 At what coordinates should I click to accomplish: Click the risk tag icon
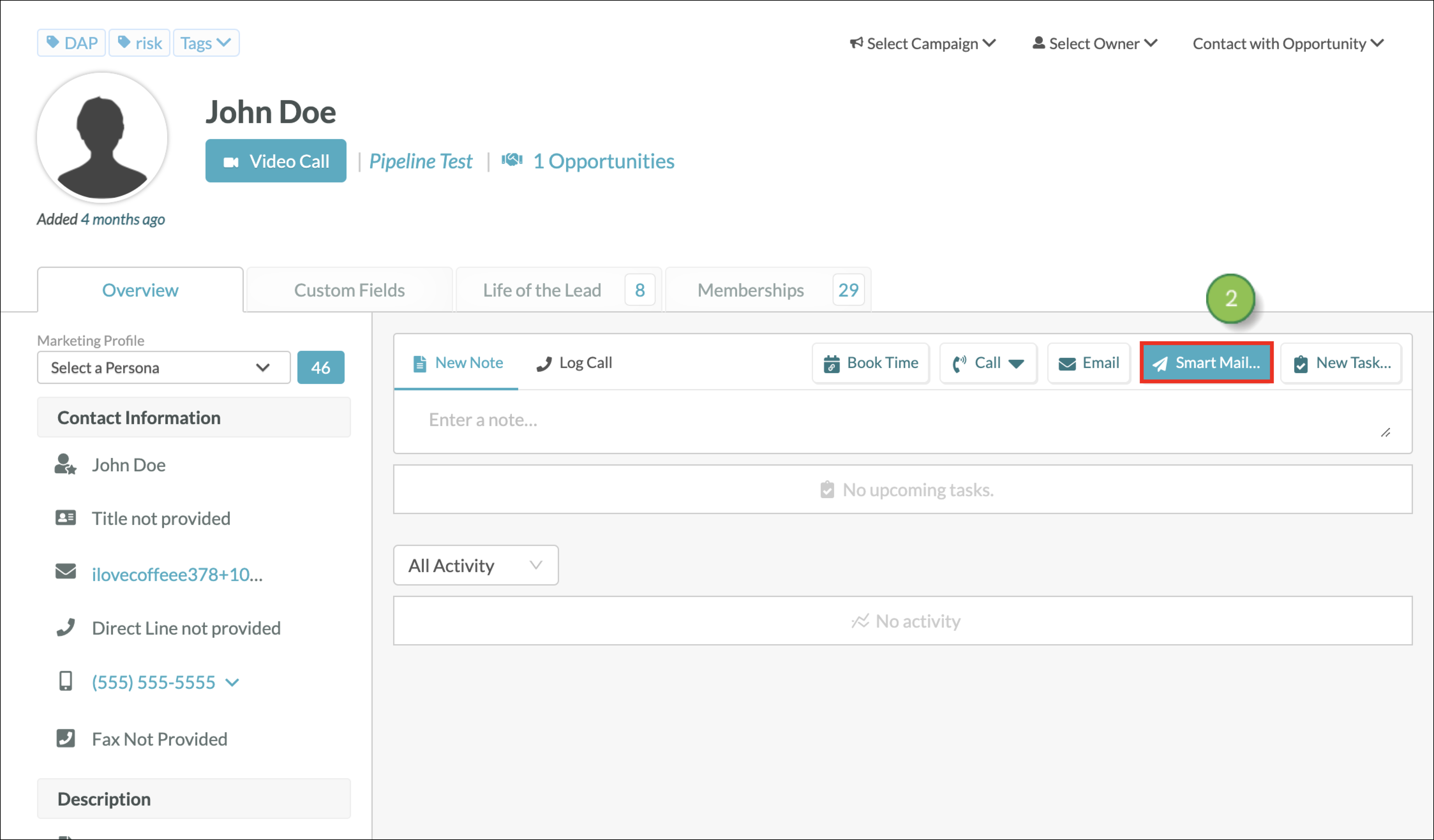coord(123,43)
